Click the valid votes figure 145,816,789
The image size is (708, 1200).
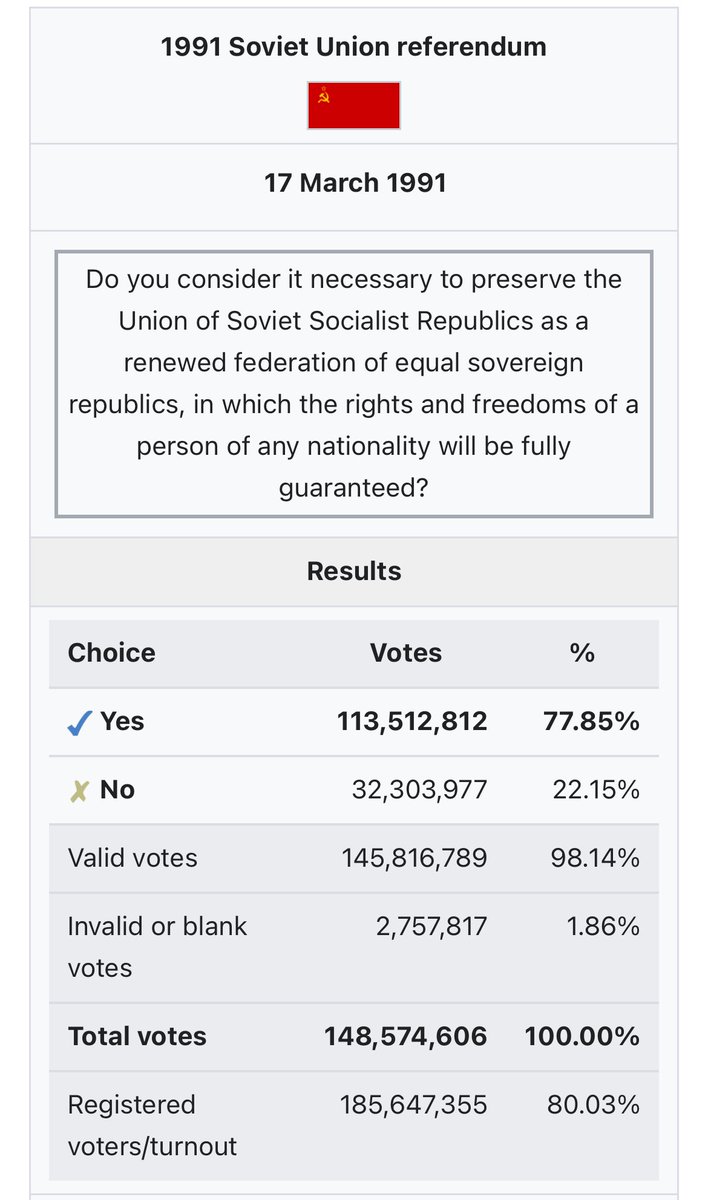pyautogui.click(x=414, y=858)
